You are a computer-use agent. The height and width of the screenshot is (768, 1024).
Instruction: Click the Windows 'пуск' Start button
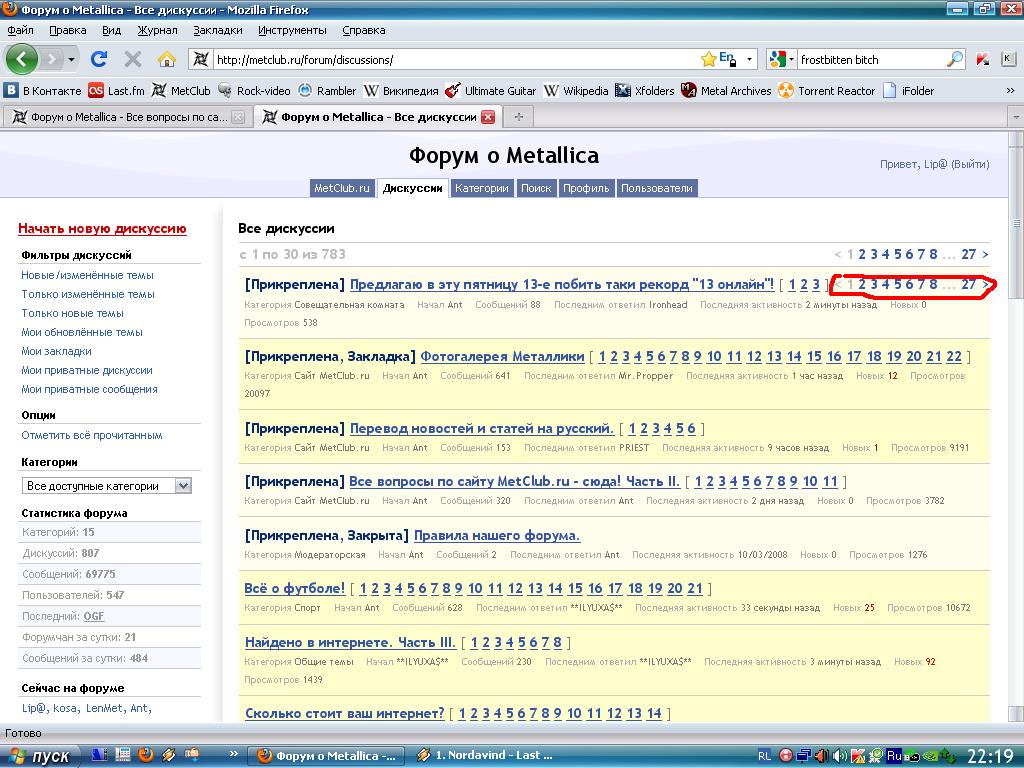(x=40, y=756)
